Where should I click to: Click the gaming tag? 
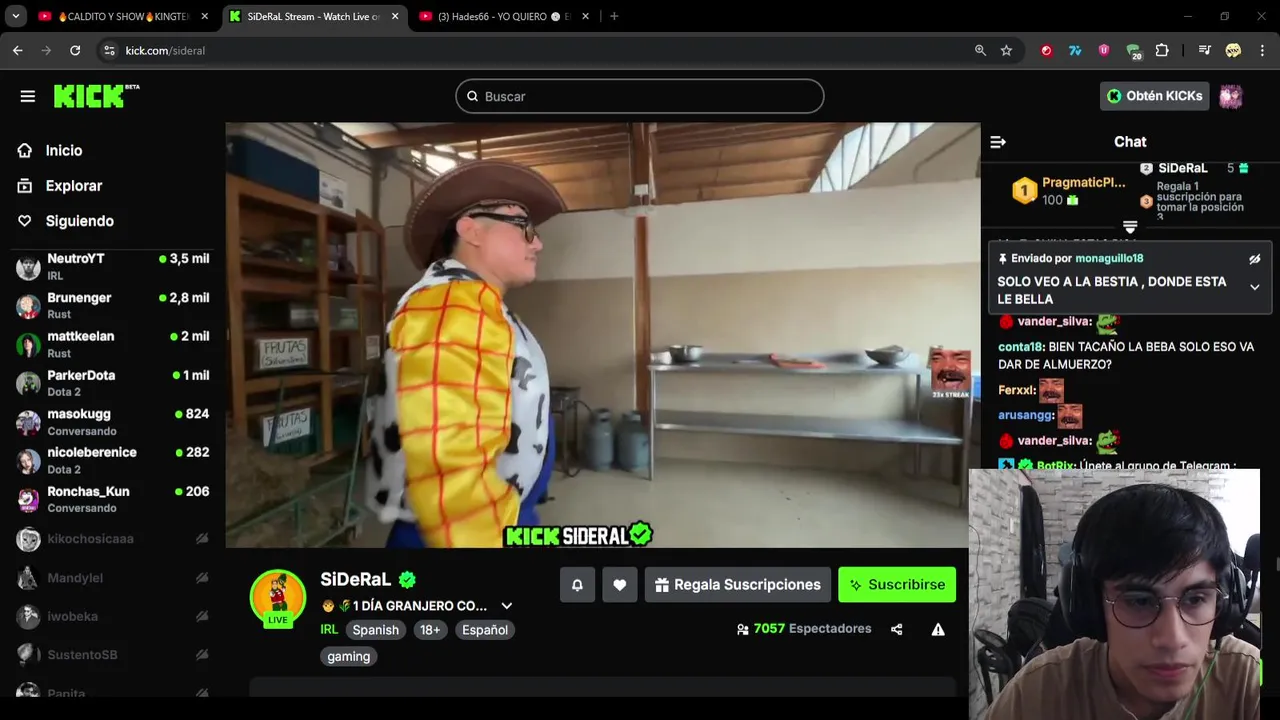[349, 657]
